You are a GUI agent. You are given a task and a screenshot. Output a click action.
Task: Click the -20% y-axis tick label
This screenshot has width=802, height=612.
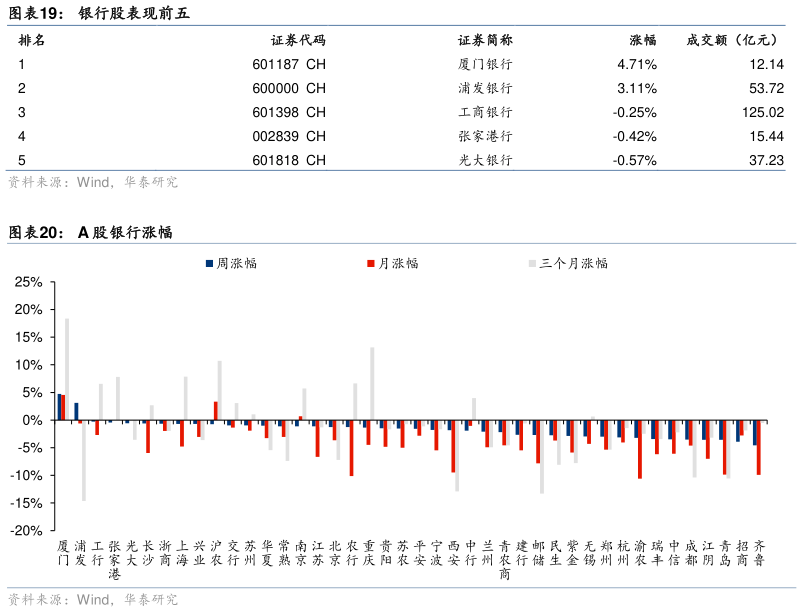pyautogui.click(x=25, y=530)
